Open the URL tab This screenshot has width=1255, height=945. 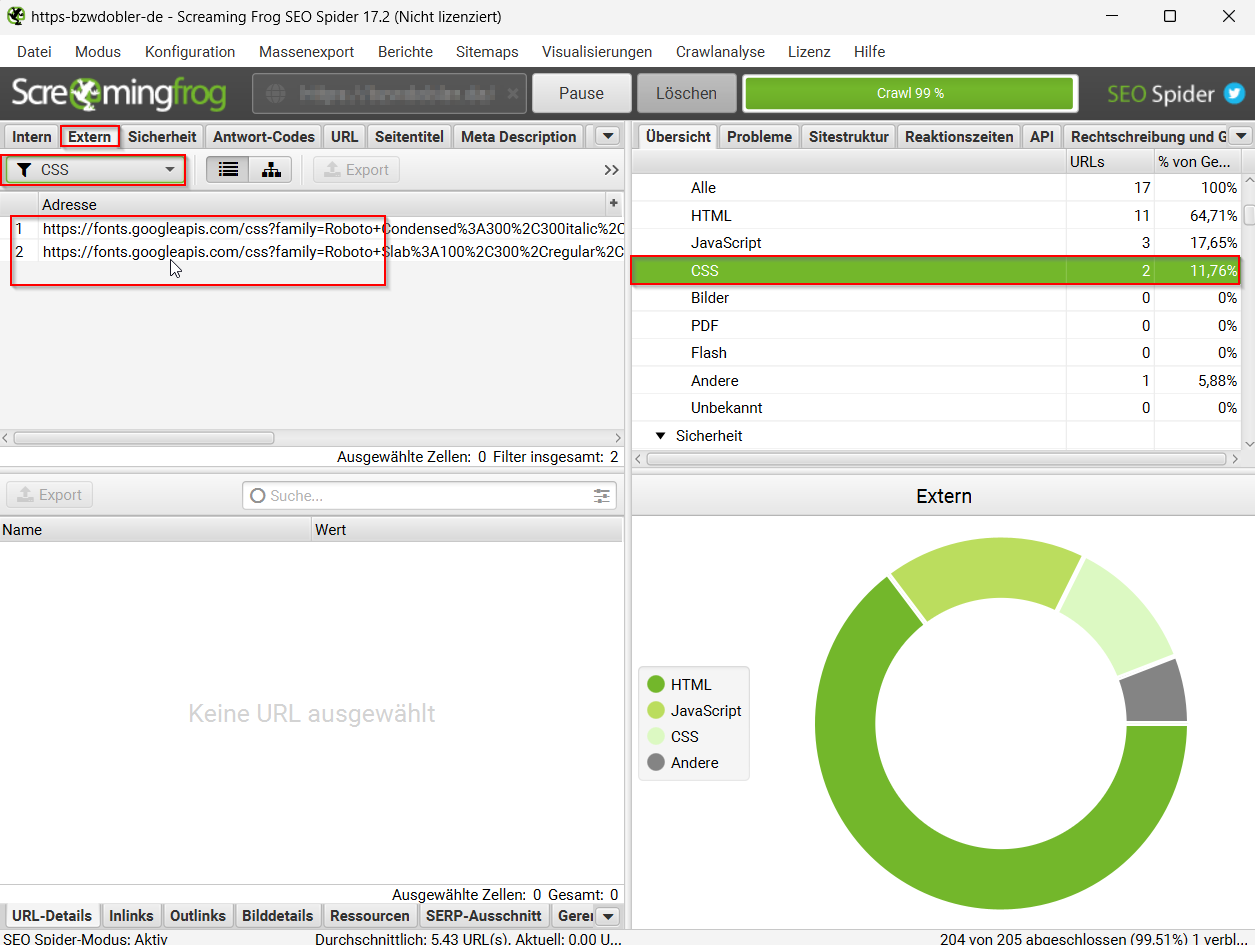point(344,137)
